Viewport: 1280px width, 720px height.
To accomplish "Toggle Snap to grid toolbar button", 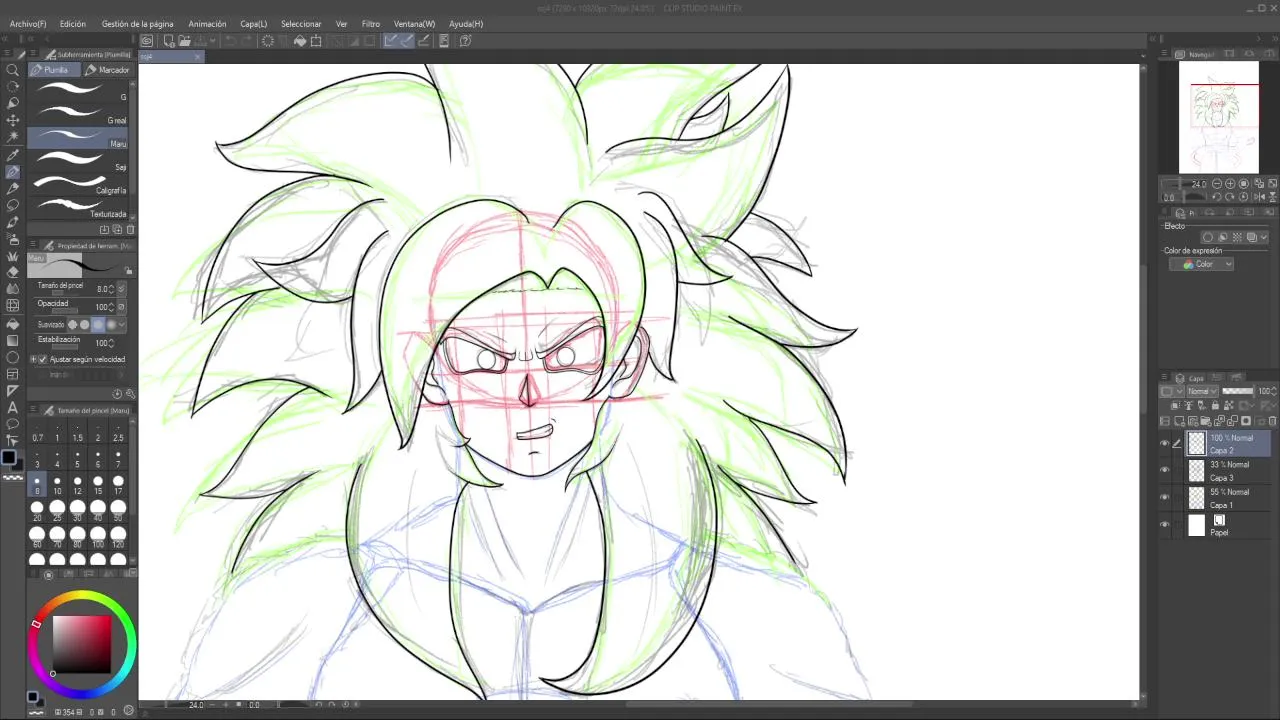I will click(423, 41).
